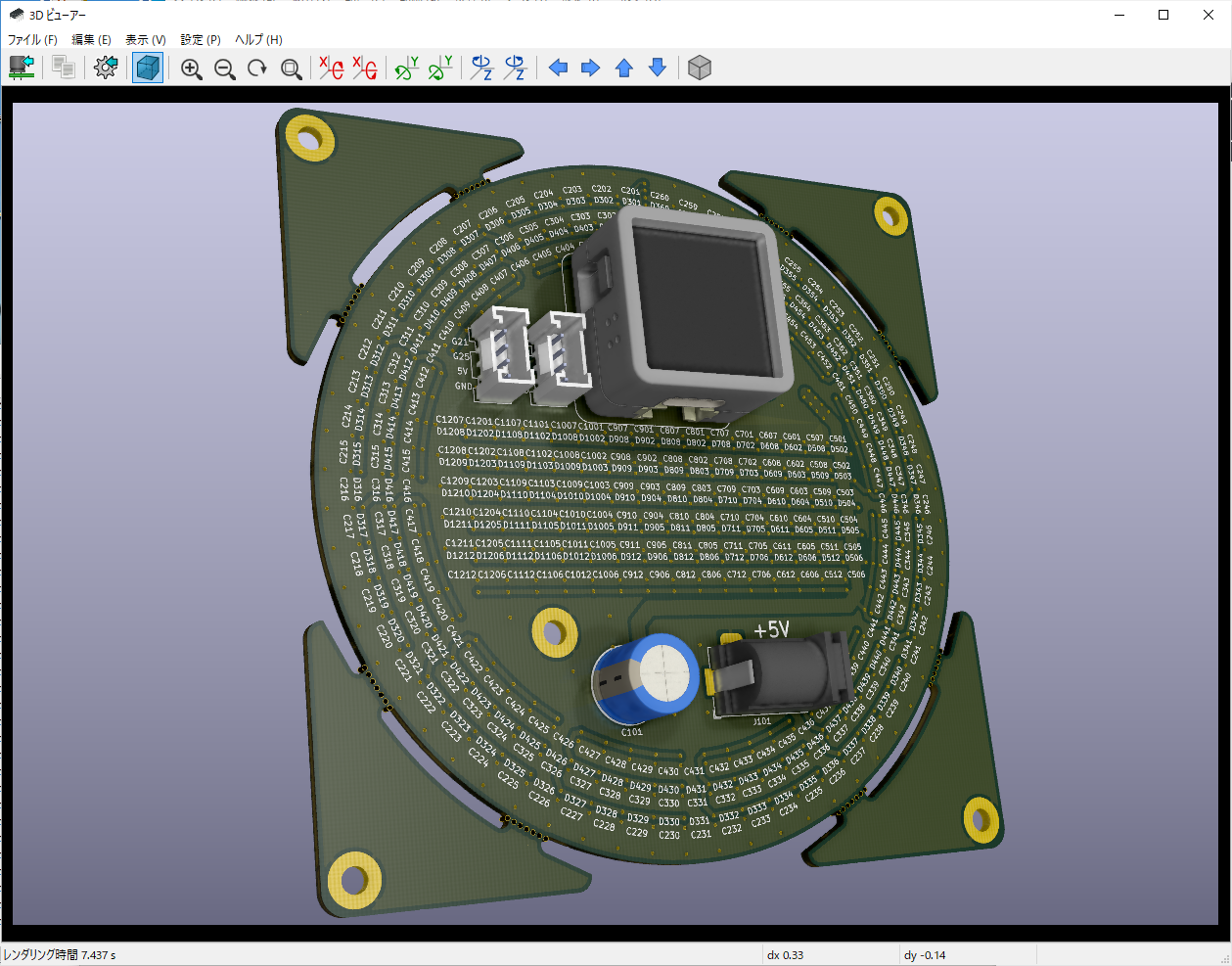Fit the board in view with zoom-fit icon
This screenshot has width=1232, height=966.
tap(291, 68)
